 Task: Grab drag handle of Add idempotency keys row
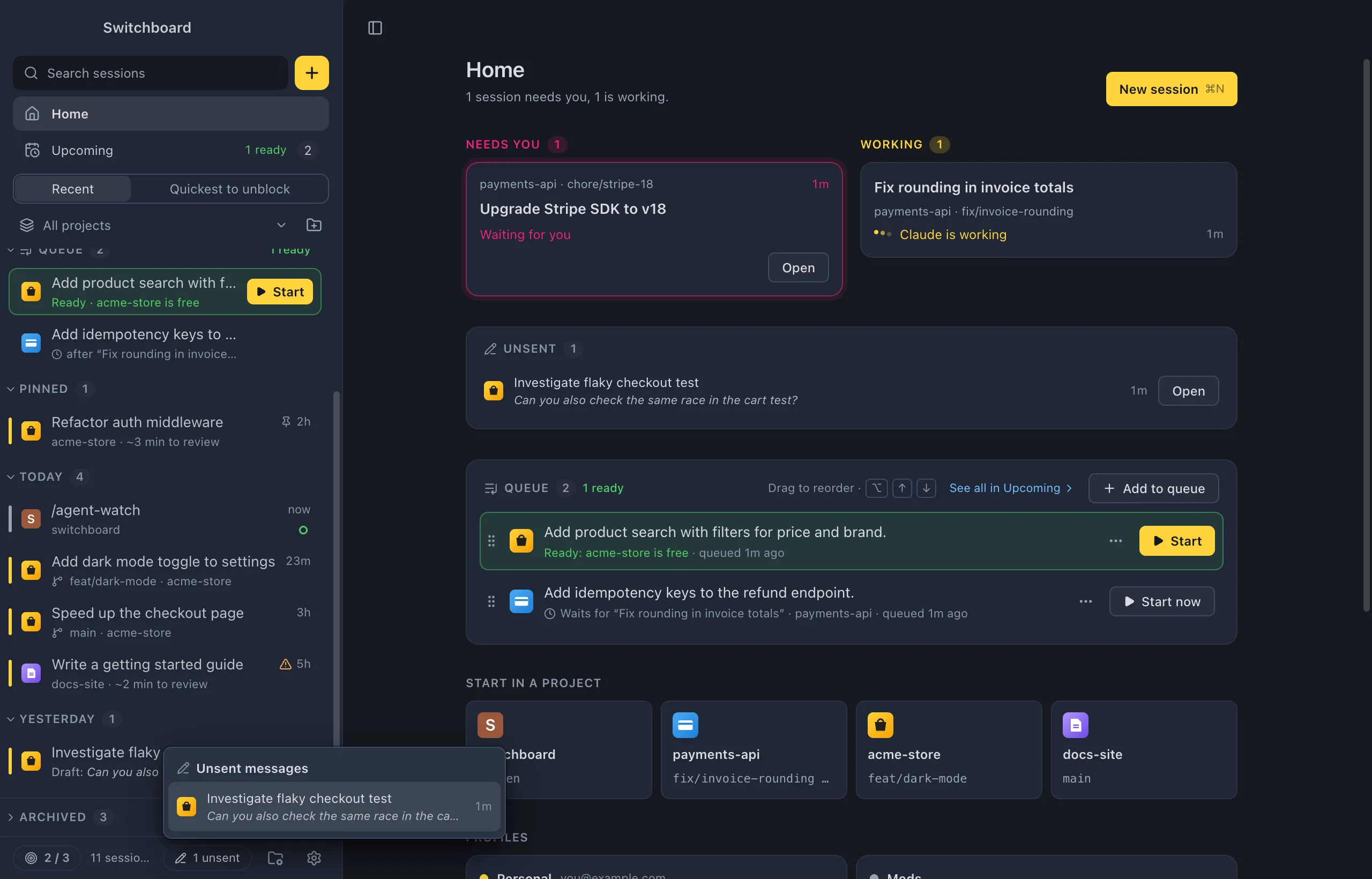(x=491, y=601)
